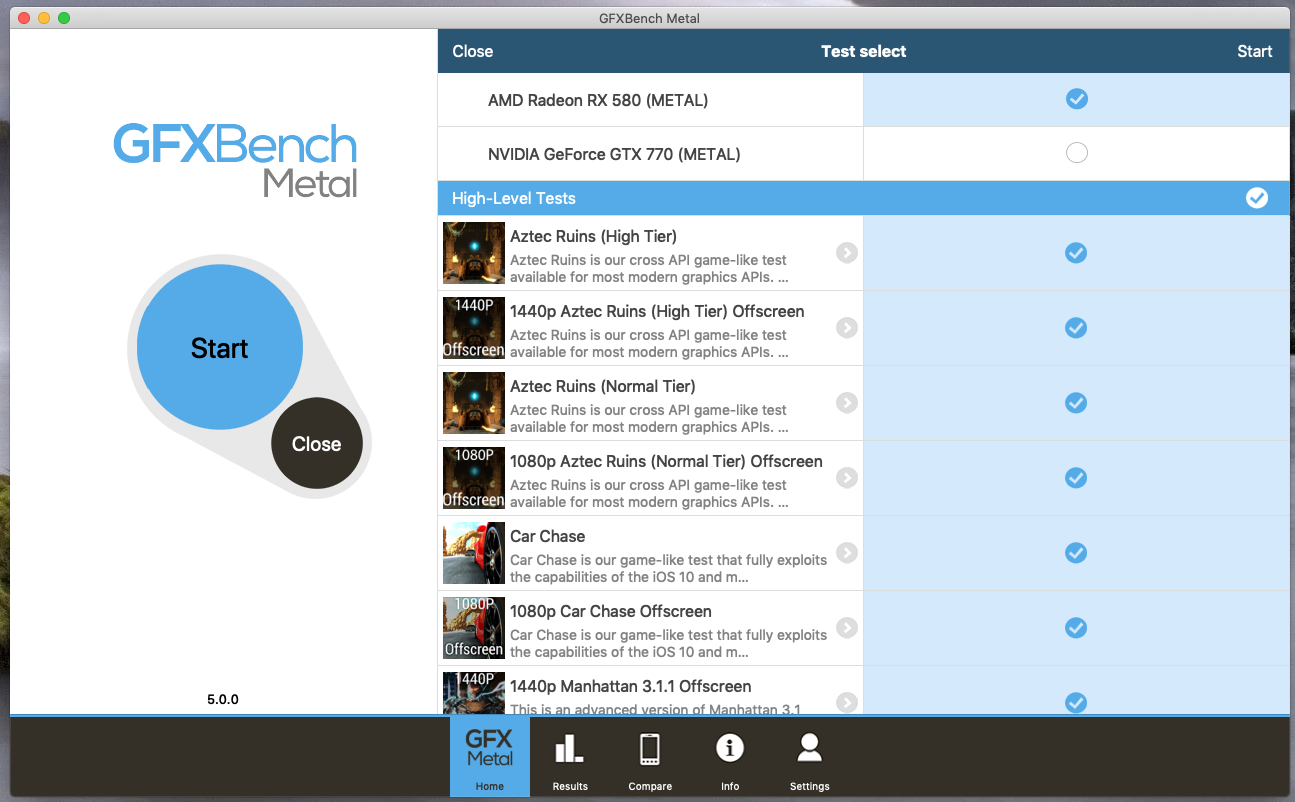Click the 1440p Aztec Ruins (High Tier) Offscreen title

pyautogui.click(x=657, y=312)
